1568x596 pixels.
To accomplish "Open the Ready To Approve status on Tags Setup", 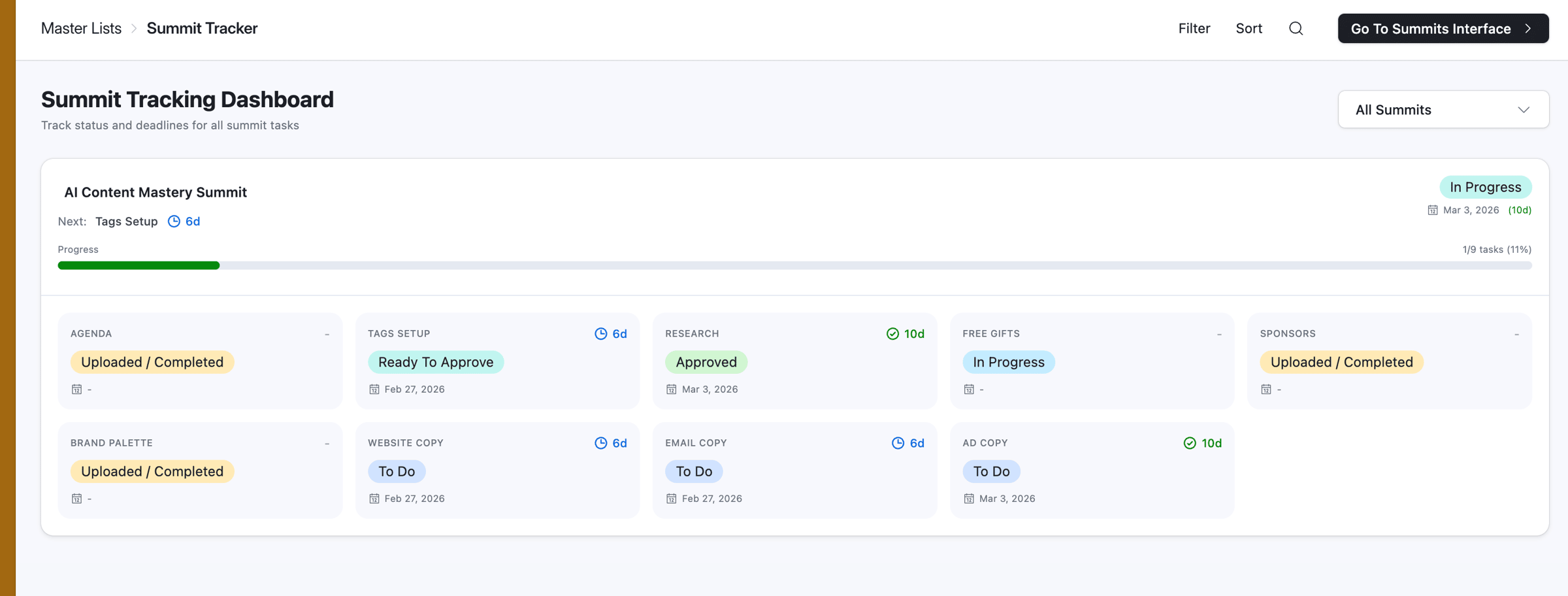I will tap(435, 362).
